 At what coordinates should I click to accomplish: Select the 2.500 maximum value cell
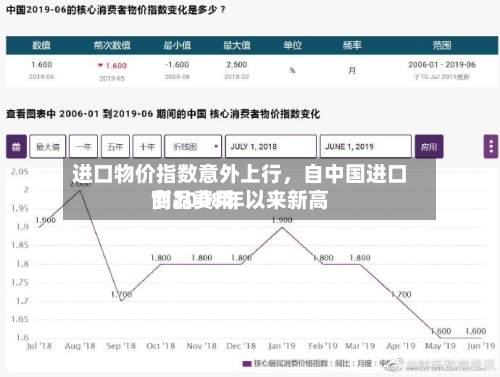[x=237, y=65]
